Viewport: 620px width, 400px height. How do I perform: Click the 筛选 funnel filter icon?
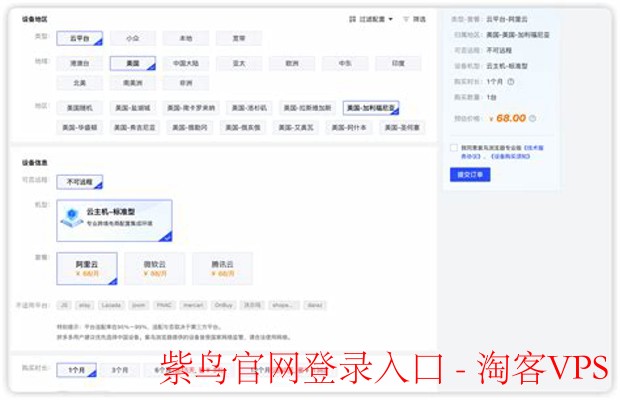click(x=406, y=19)
